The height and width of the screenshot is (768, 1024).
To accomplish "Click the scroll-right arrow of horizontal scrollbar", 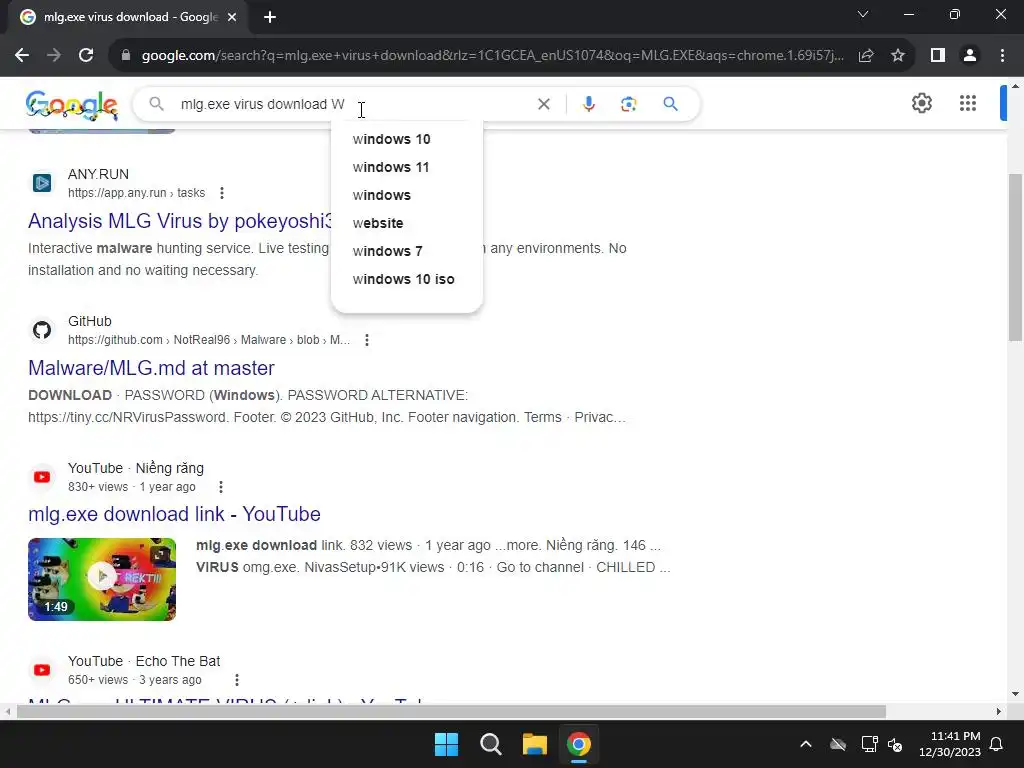I will pyautogui.click(x=999, y=711).
